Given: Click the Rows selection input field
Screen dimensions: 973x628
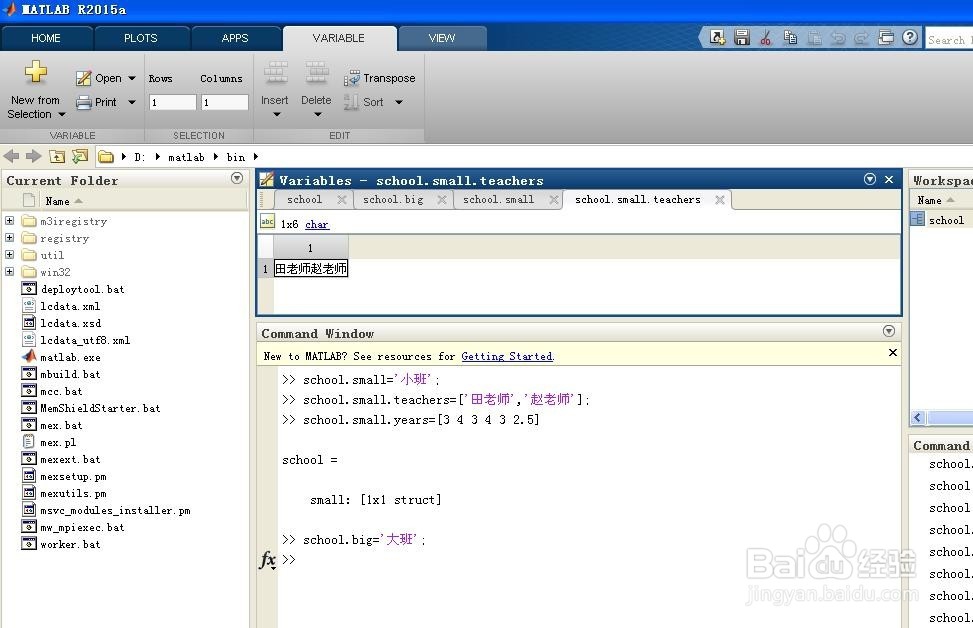Looking at the screenshot, I should (x=173, y=102).
